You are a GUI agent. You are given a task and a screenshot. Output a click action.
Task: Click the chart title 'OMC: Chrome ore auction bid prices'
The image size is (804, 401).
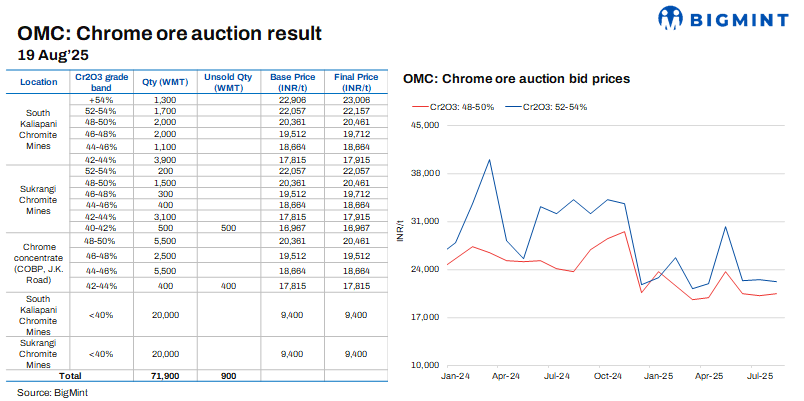(x=515, y=78)
